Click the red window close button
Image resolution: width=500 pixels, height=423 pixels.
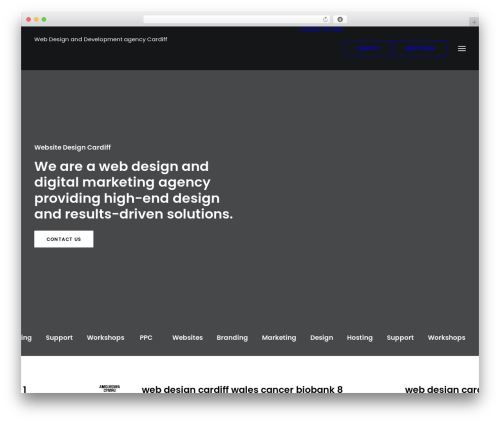(29, 19)
